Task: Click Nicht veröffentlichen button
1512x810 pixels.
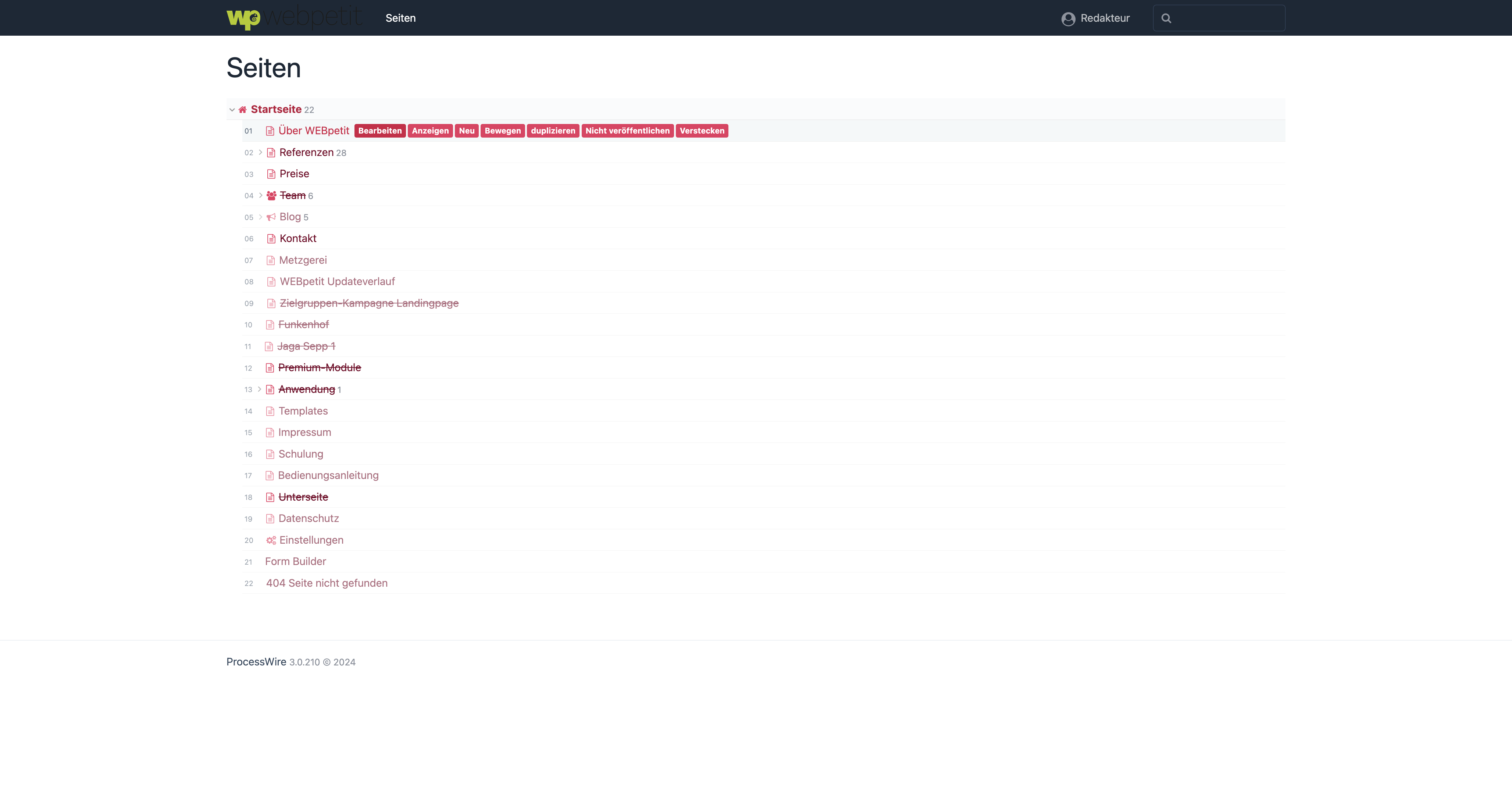Action: 627,131
